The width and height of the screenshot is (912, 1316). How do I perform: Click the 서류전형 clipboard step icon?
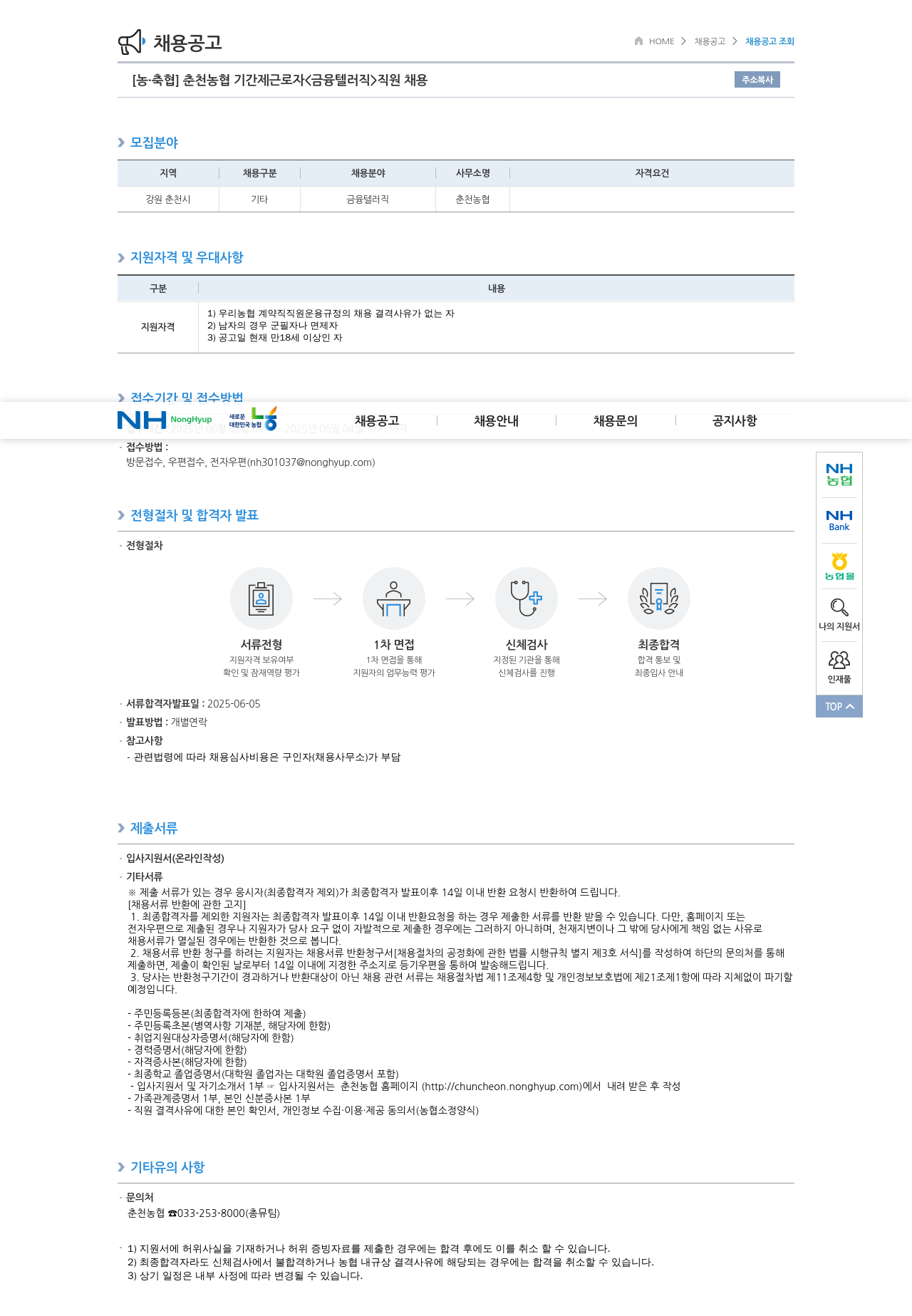coord(261,599)
